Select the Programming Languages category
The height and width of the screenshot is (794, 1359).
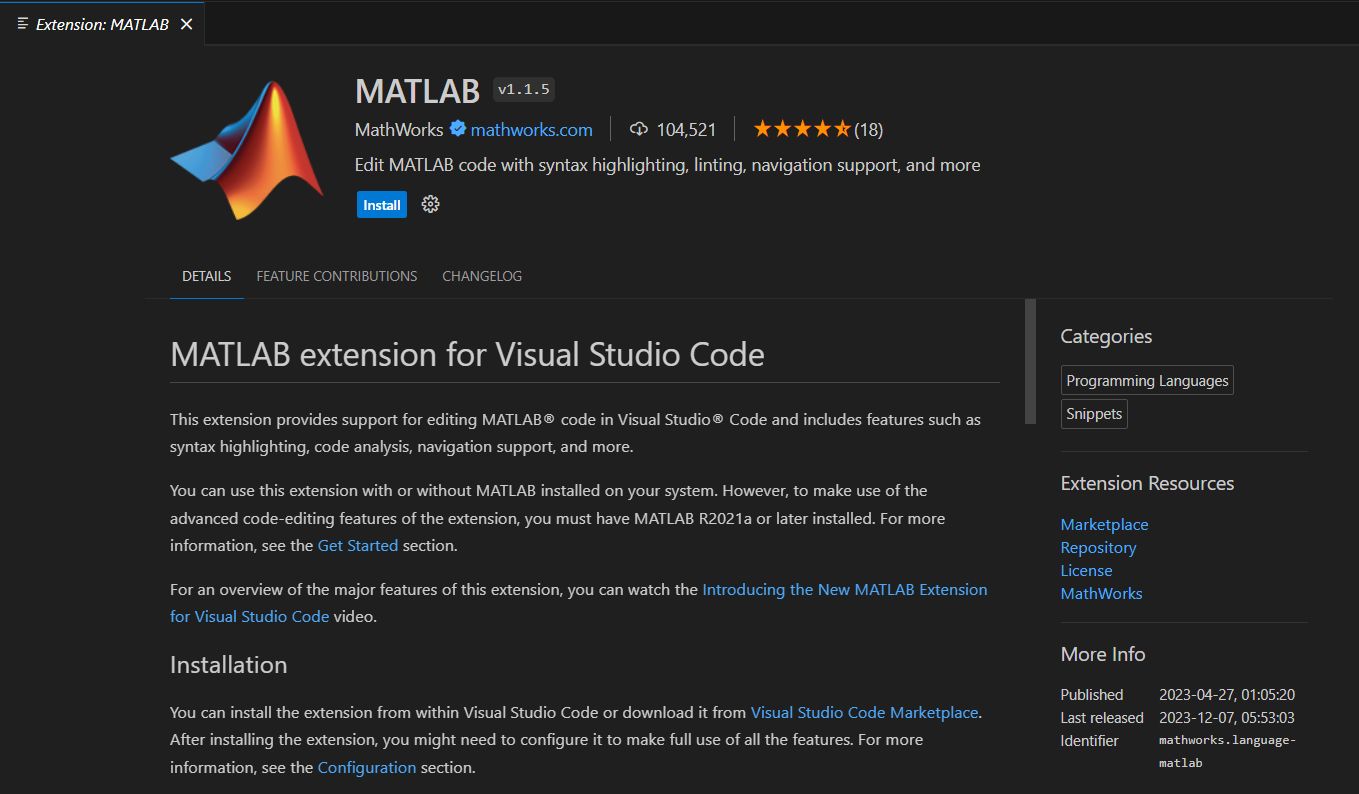[x=1147, y=380]
